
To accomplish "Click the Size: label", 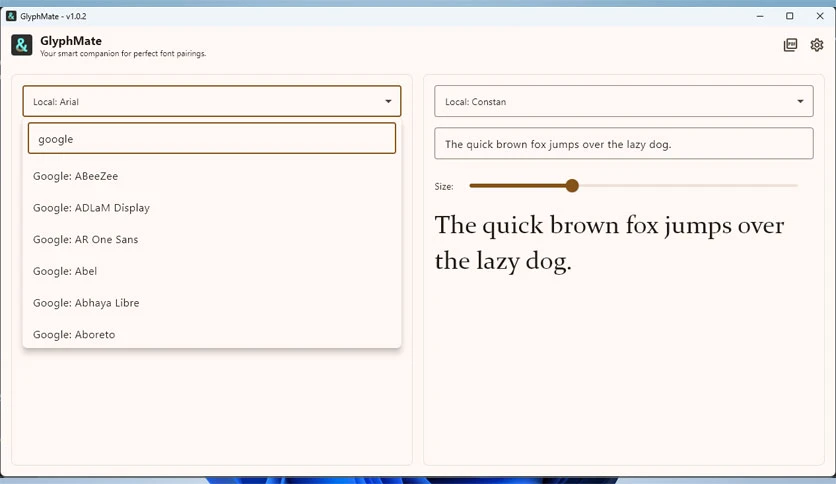I will coord(444,187).
